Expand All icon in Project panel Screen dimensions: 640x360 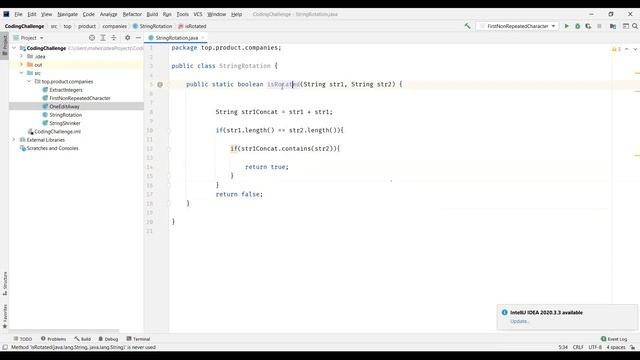(103, 38)
